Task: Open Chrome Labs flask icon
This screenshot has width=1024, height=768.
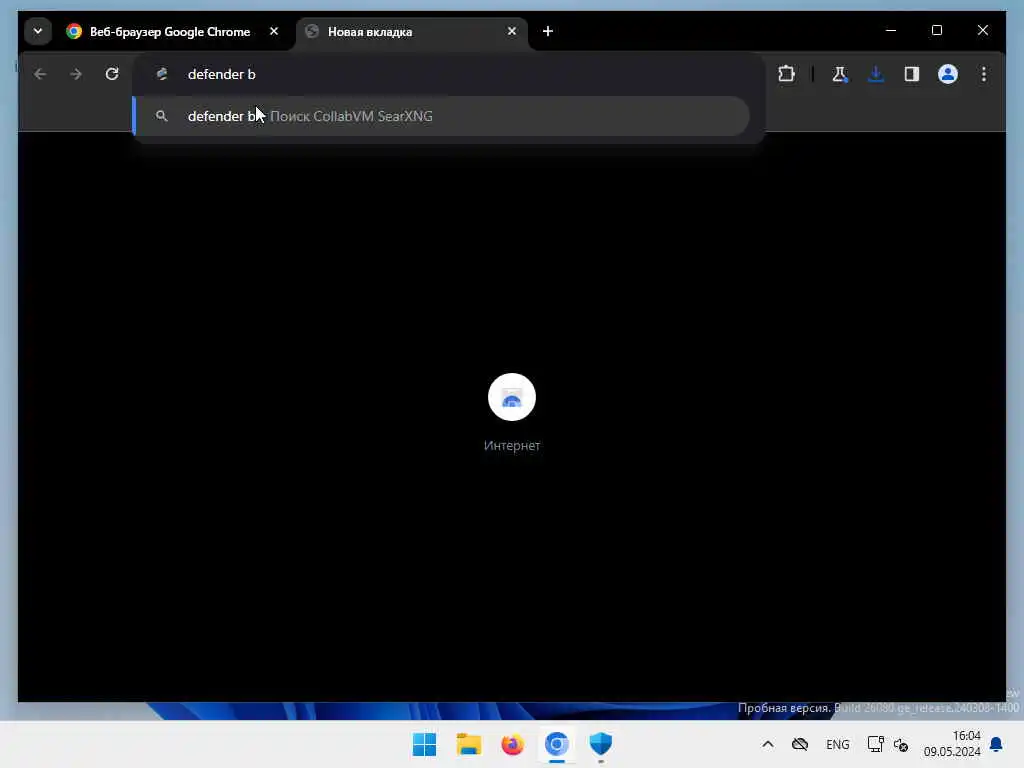Action: point(840,74)
